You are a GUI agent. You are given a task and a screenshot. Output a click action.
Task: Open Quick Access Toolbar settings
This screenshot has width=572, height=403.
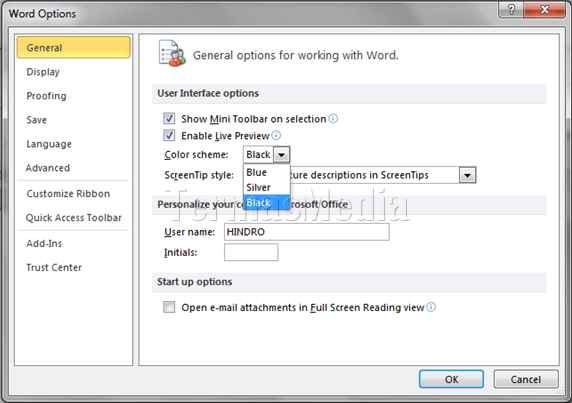[x=74, y=218]
